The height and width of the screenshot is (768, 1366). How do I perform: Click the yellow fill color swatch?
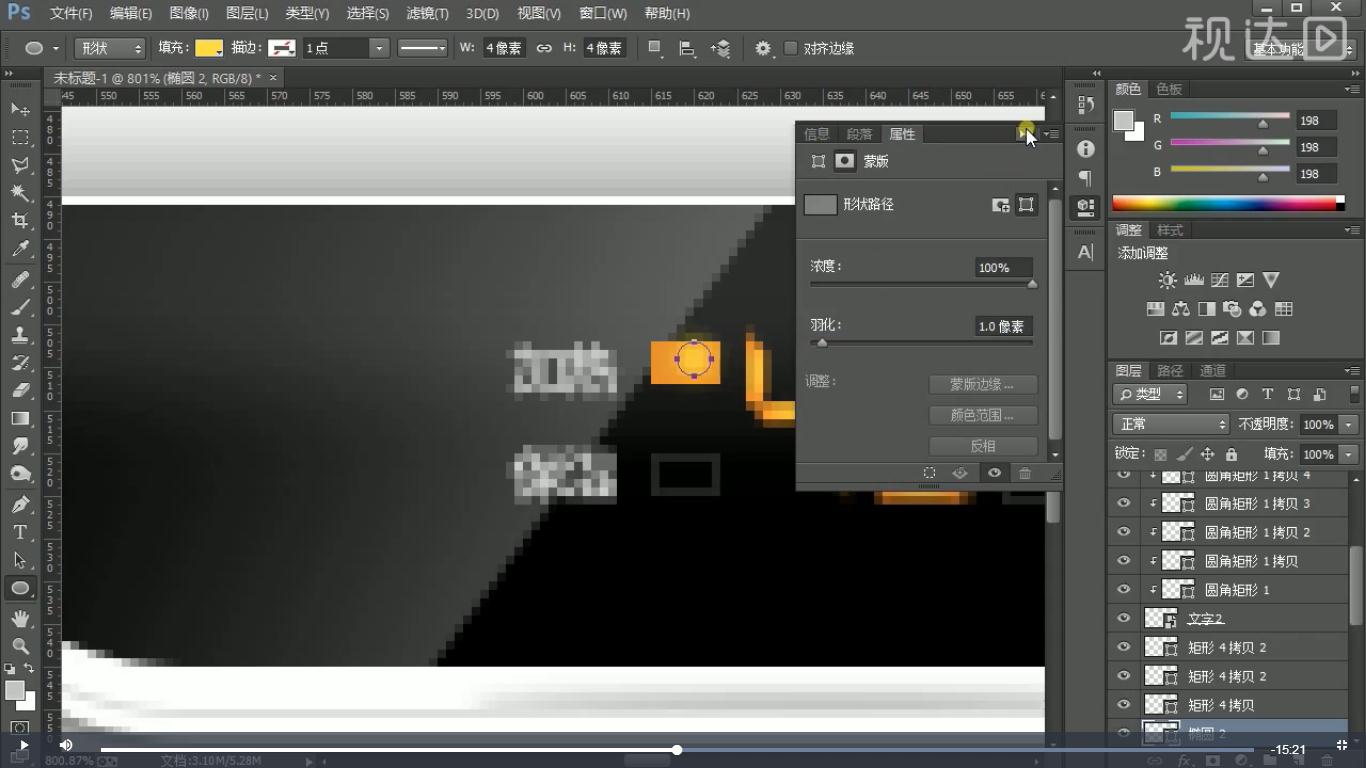coord(209,48)
